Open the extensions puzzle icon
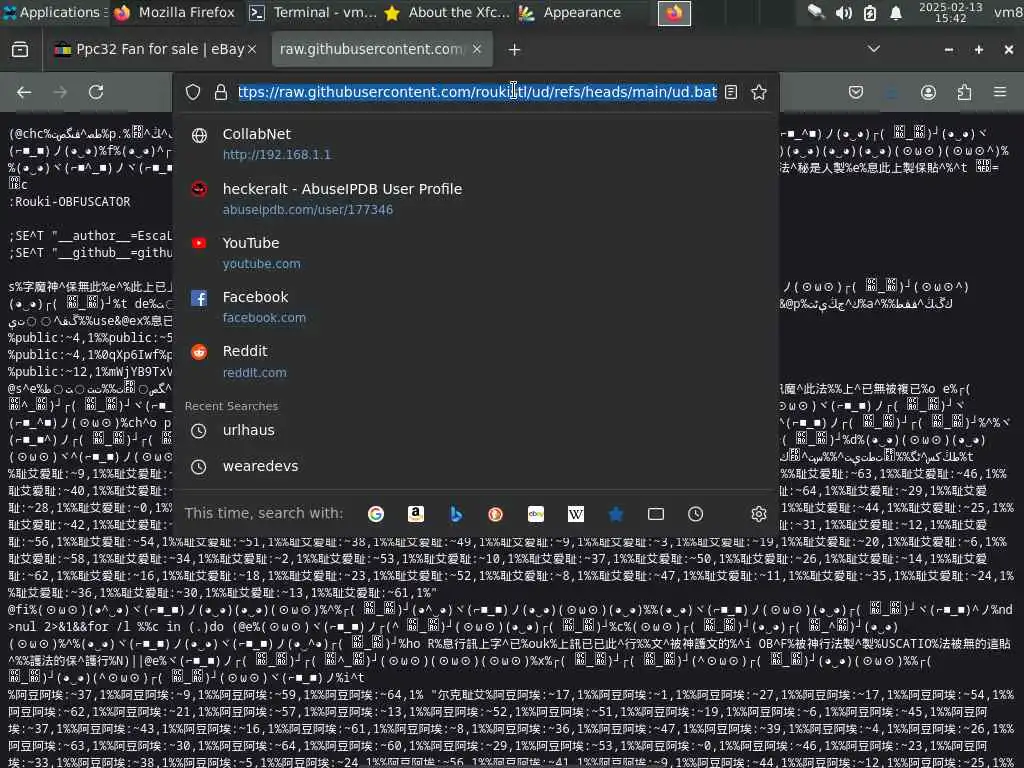This screenshot has height=768, width=1024. [x=964, y=92]
